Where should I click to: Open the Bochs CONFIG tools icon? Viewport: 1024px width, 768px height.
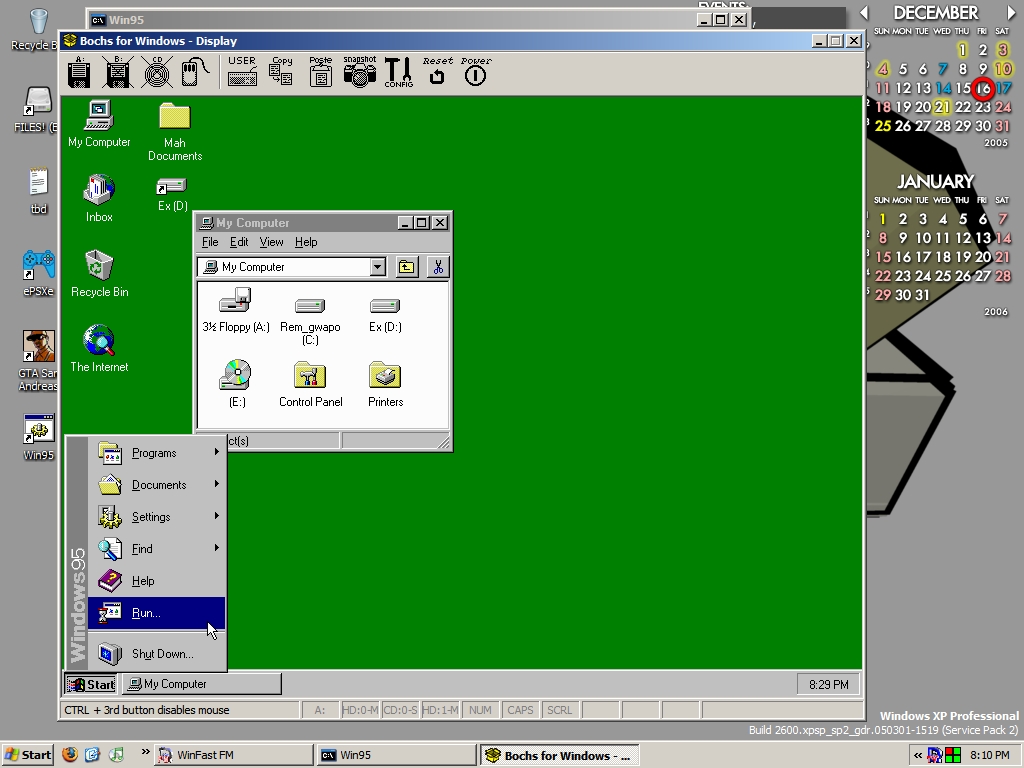pyautogui.click(x=398, y=72)
